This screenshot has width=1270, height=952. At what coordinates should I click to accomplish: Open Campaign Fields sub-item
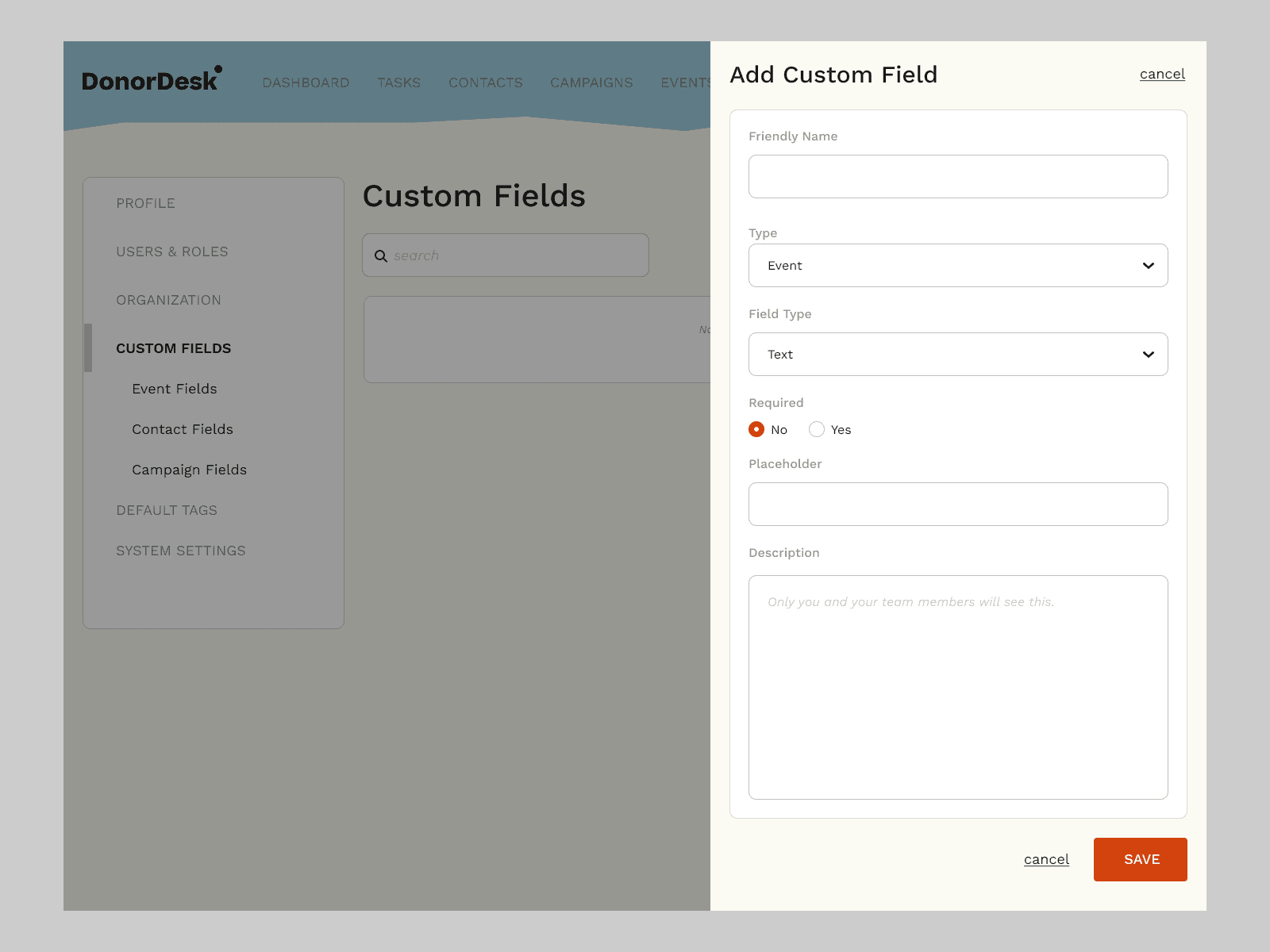coord(190,470)
